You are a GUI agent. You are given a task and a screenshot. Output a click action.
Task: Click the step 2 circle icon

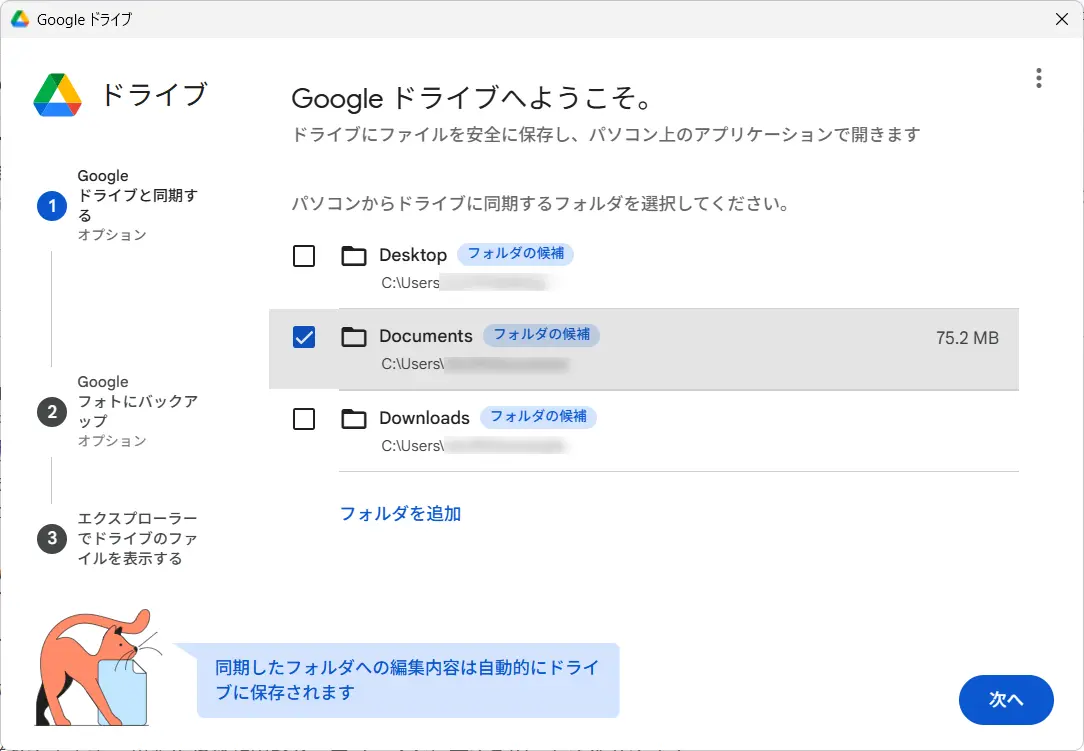click(x=52, y=412)
